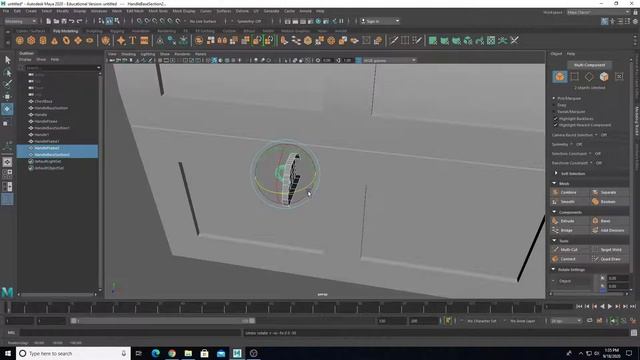Open the Transform Constraint dropdown
The height and width of the screenshot is (360, 640).
[591, 163]
